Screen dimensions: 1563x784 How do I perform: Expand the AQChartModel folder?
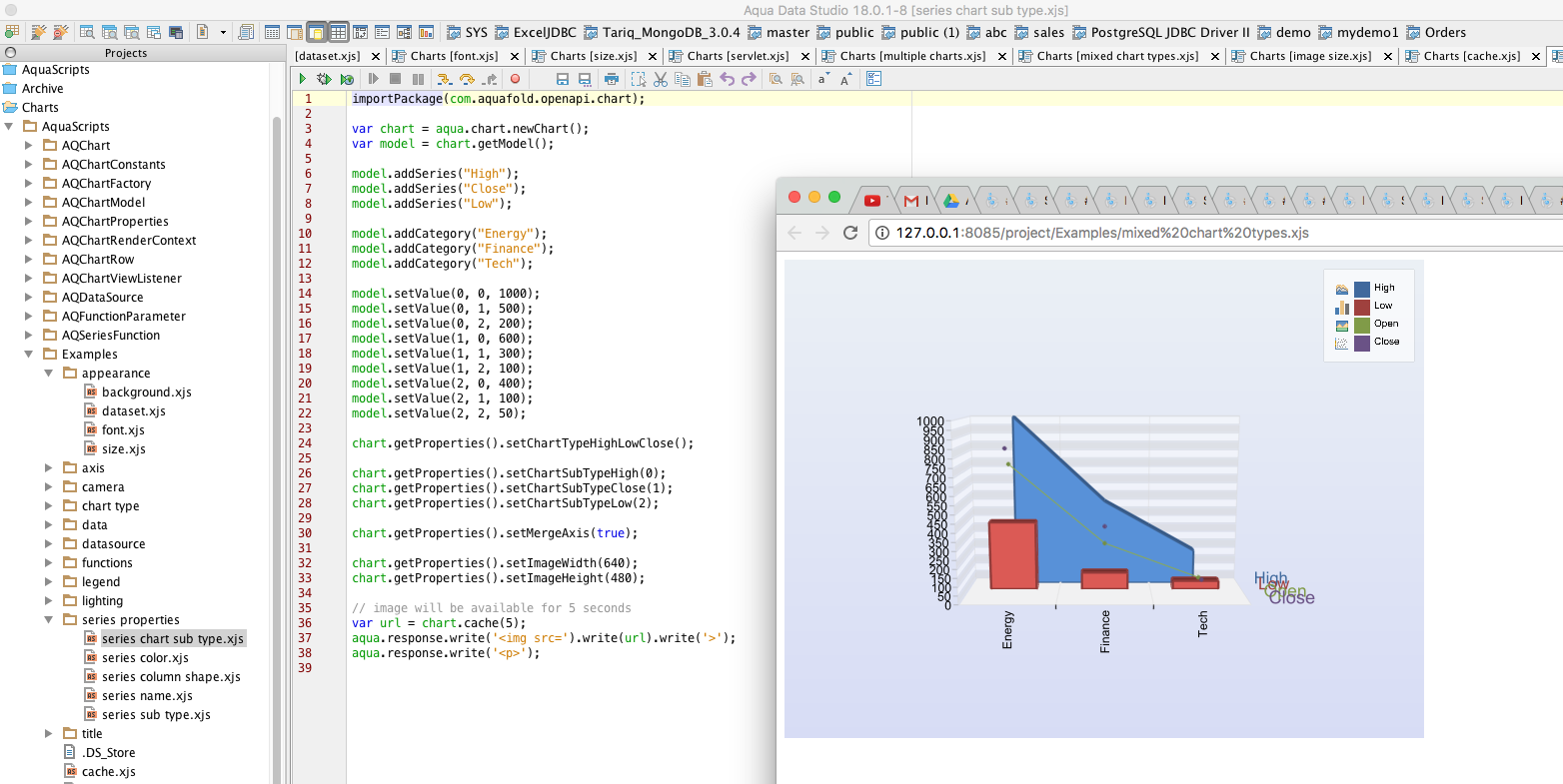[x=29, y=203]
